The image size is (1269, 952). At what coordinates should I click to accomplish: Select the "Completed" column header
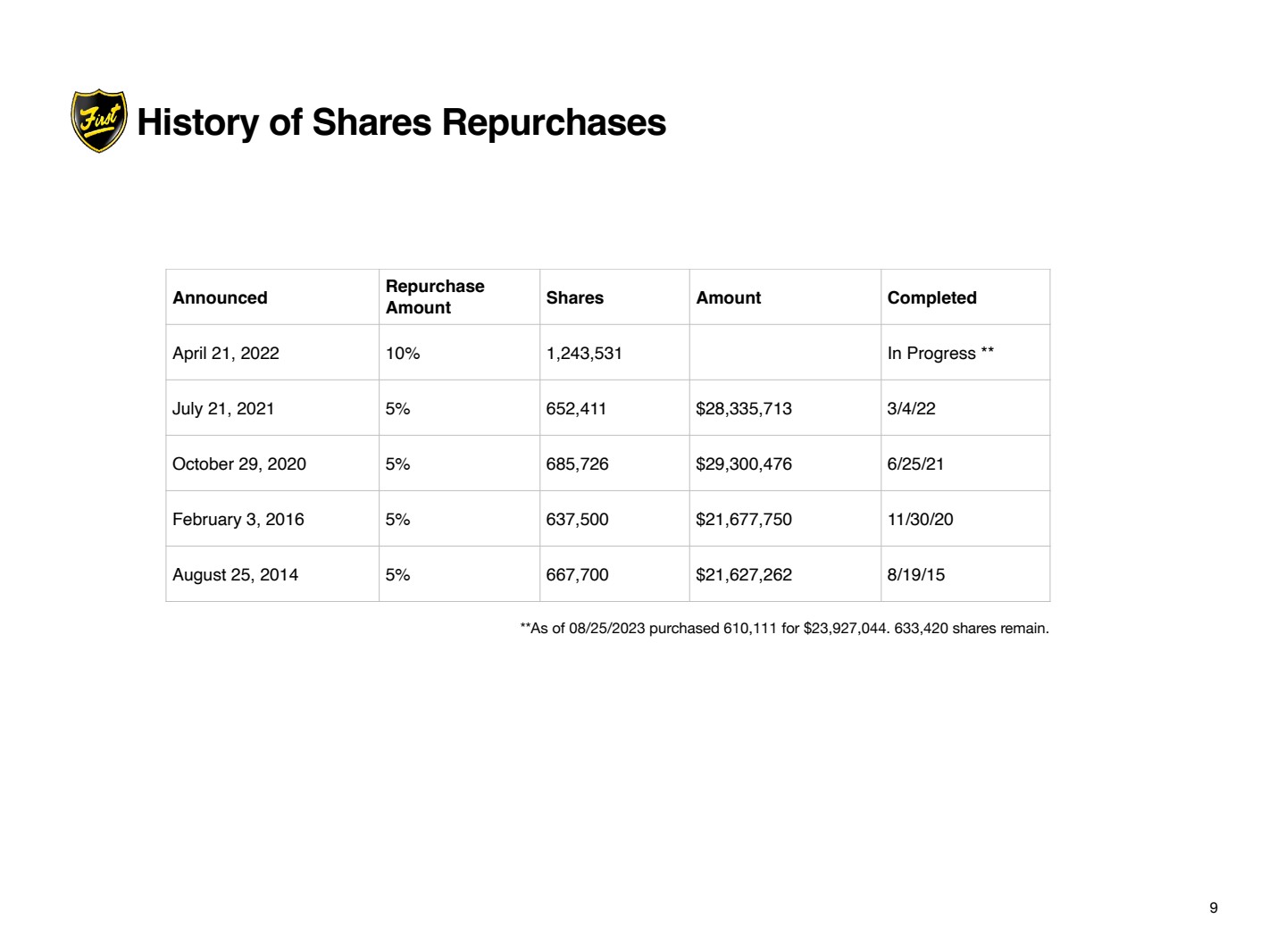[x=931, y=298]
